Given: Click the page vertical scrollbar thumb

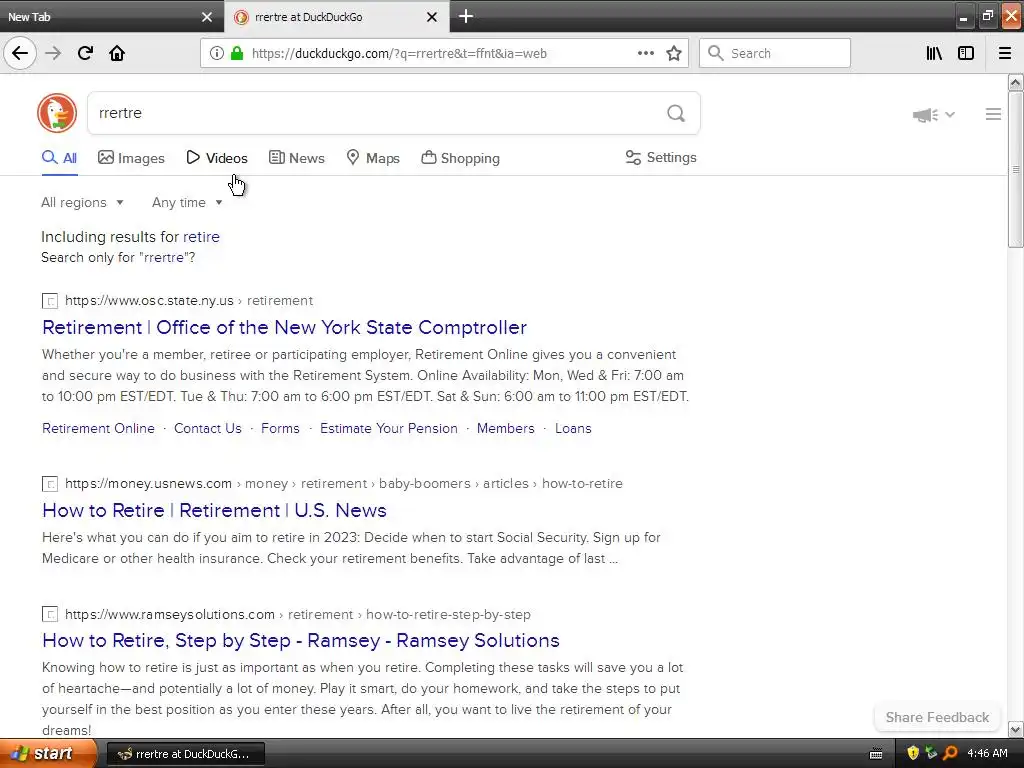Looking at the screenshot, I should coord(1015,169).
